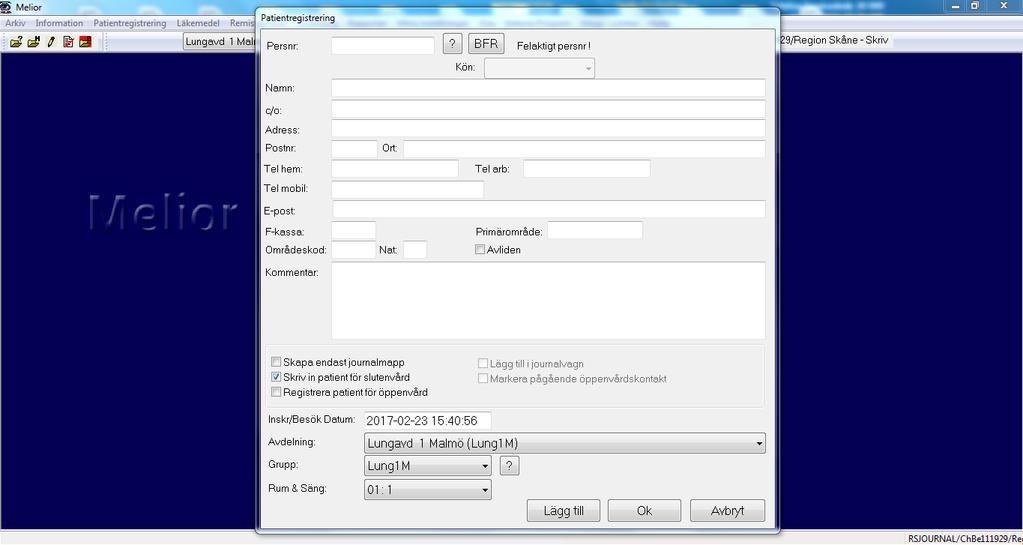Click into the F-kassa field
Viewport: 1023px width, 545px height.
click(354, 230)
